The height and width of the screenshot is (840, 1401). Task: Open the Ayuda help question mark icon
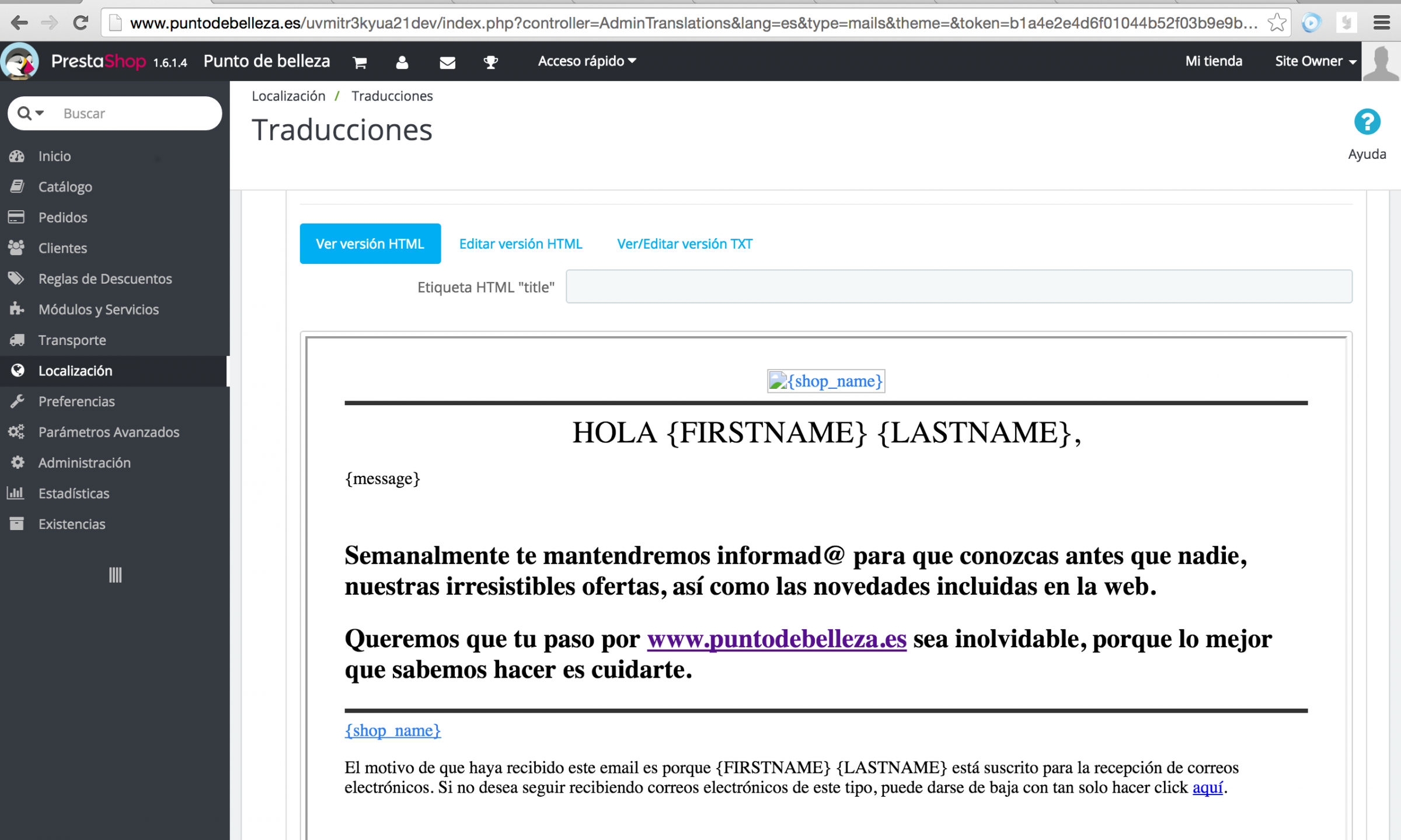pyautogui.click(x=1367, y=123)
